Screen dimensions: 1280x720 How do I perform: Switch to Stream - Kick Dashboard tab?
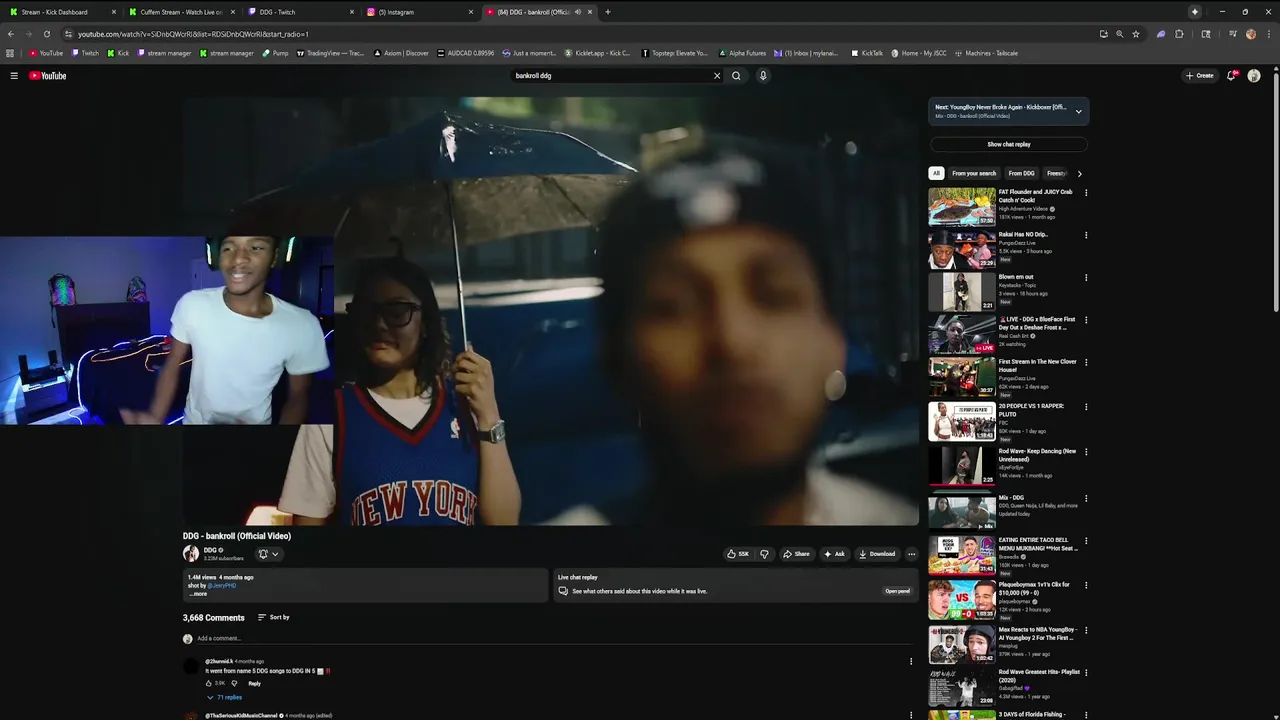(x=62, y=12)
